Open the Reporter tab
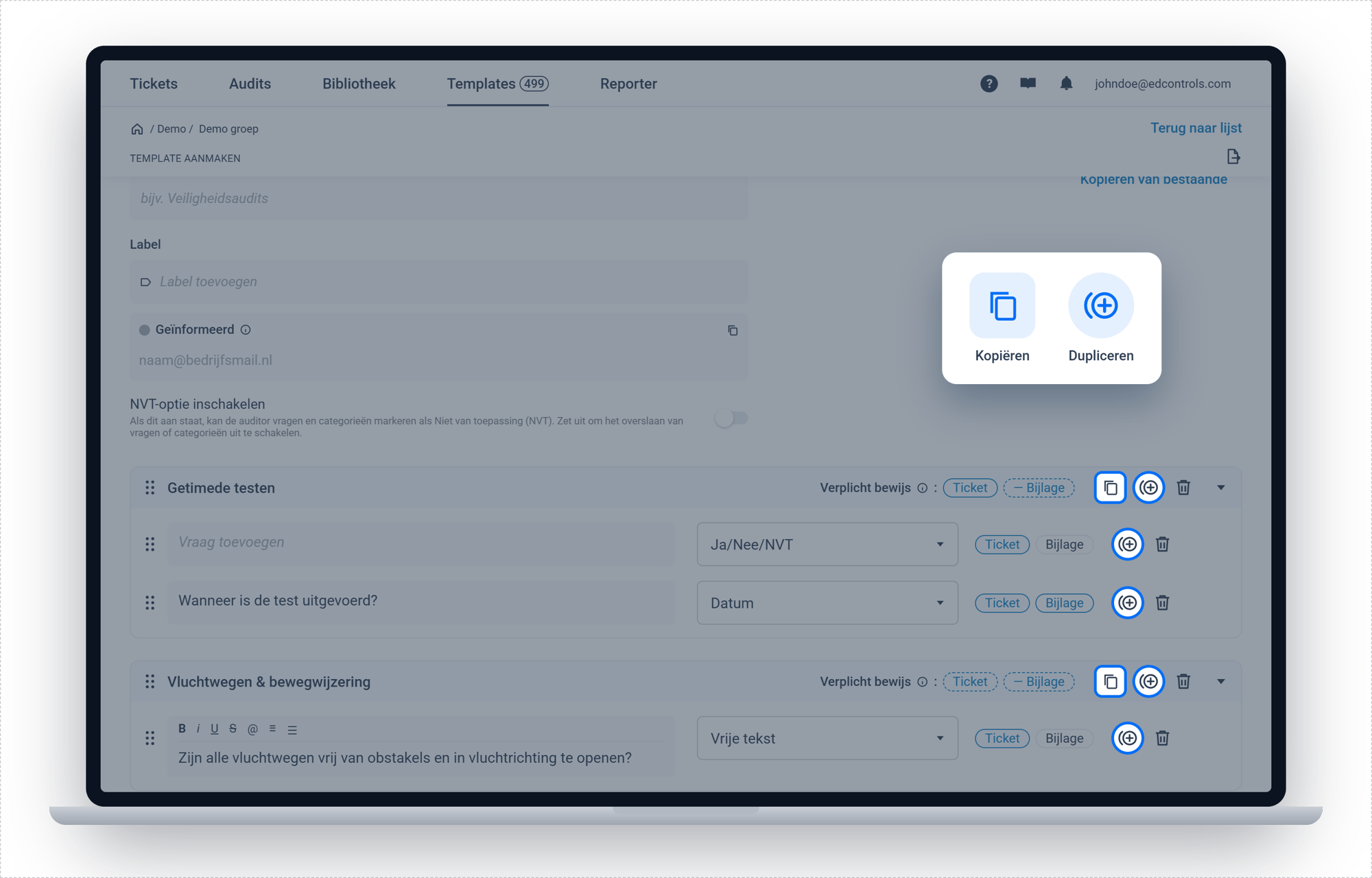This screenshot has height=878, width=1372. pyautogui.click(x=628, y=84)
